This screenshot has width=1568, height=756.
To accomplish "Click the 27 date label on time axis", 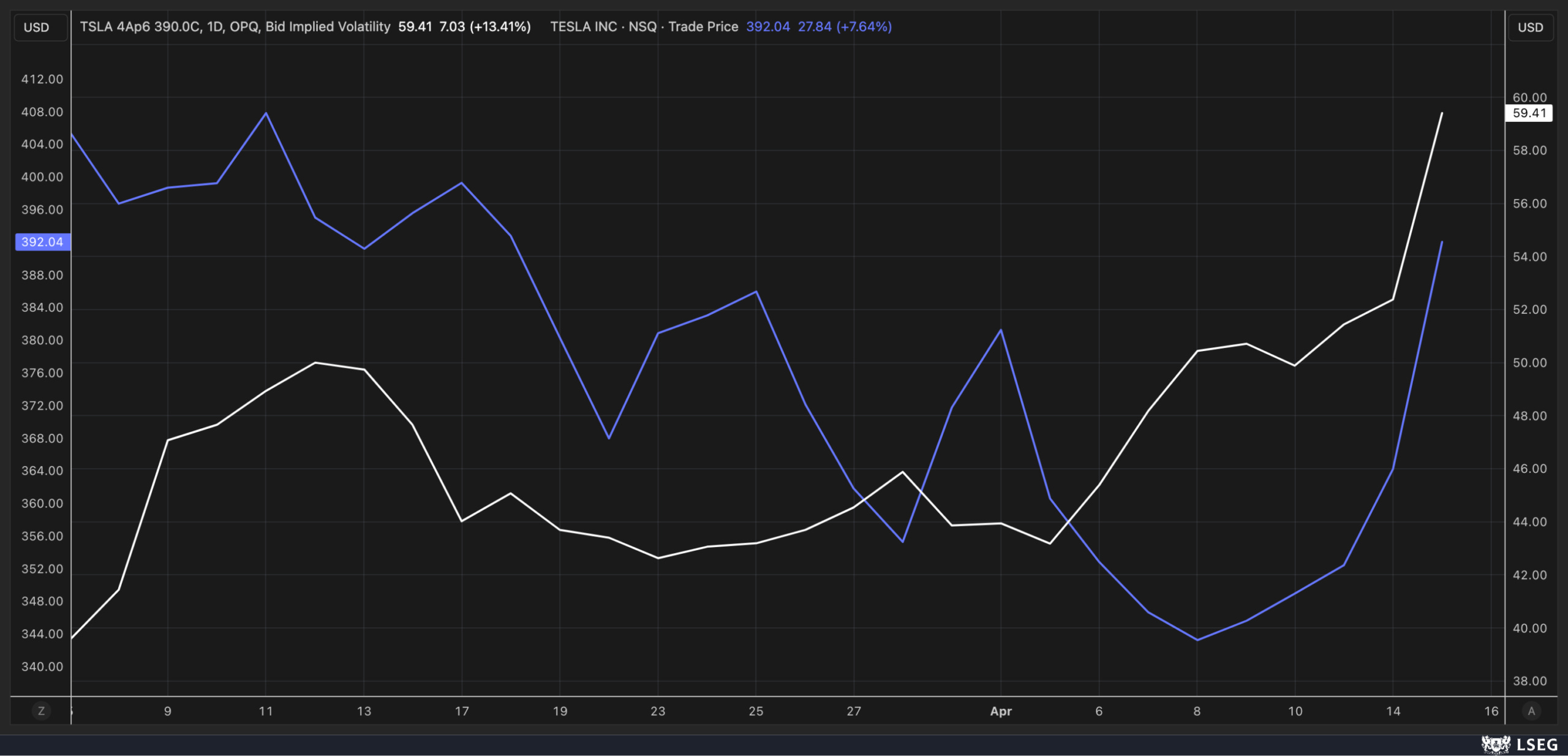I will 854,711.
